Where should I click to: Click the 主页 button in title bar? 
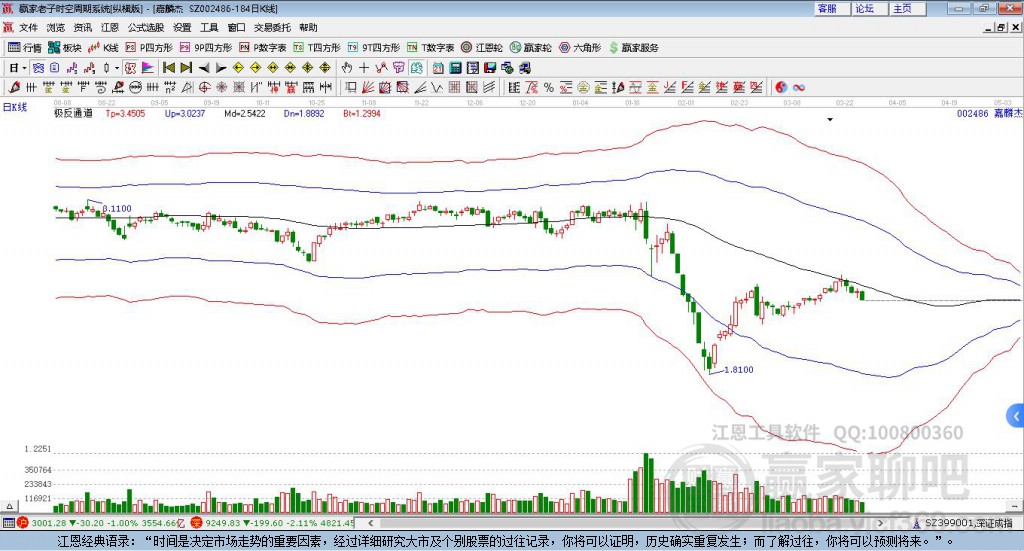tap(906, 8)
